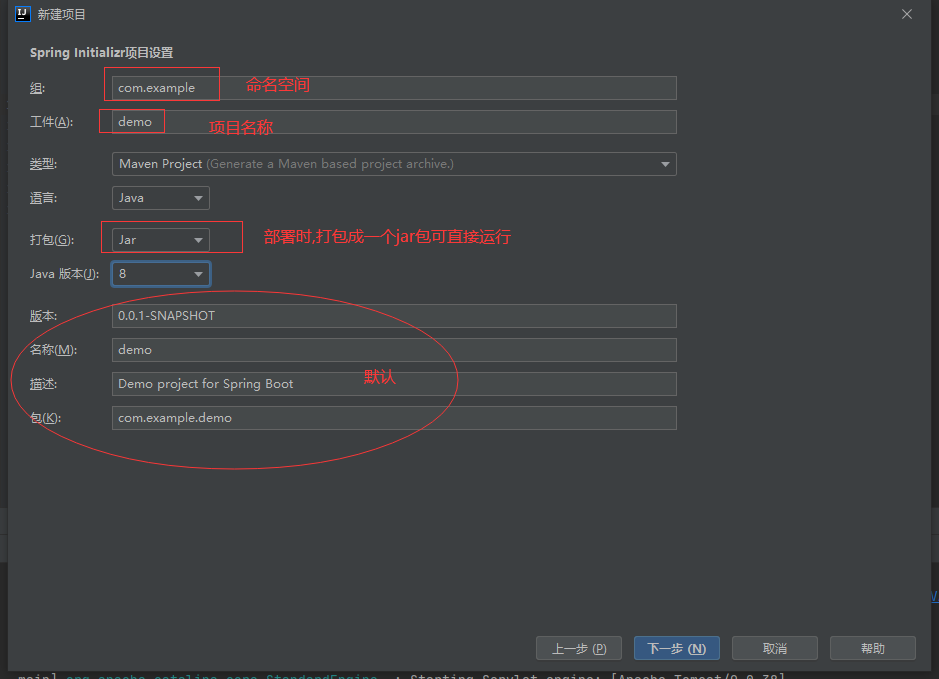Viewport: 939px width, 679px height.
Task: Edit the 组 field containing com.example
Action: (394, 88)
